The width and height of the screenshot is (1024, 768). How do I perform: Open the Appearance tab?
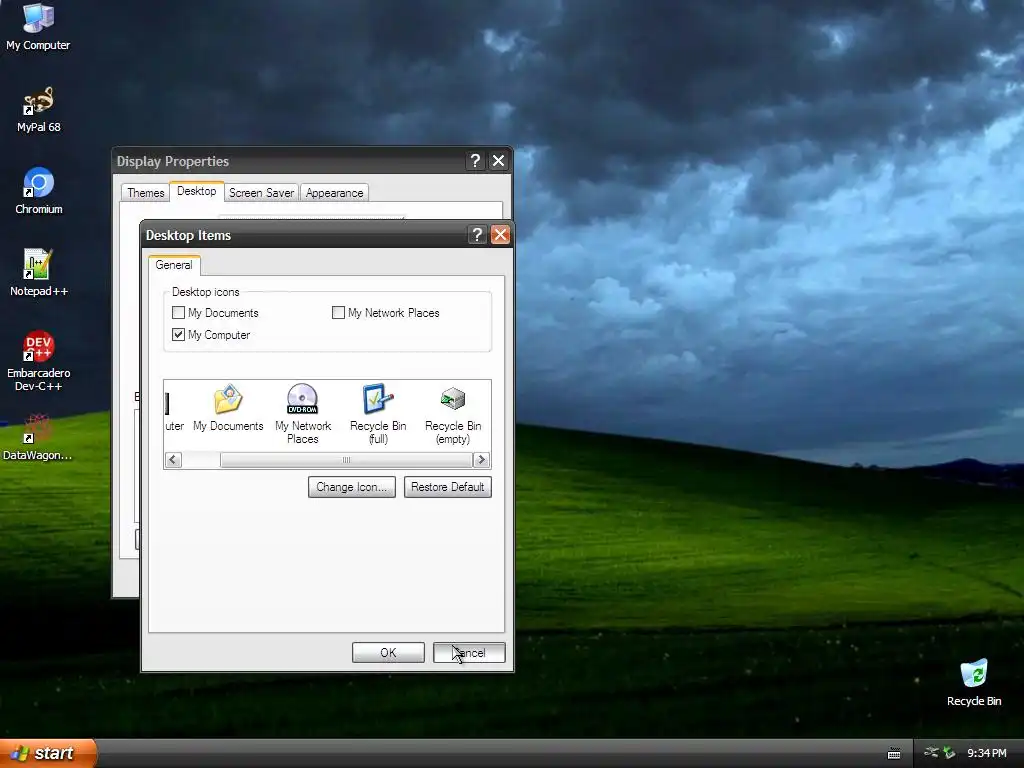(x=334, y=193)
